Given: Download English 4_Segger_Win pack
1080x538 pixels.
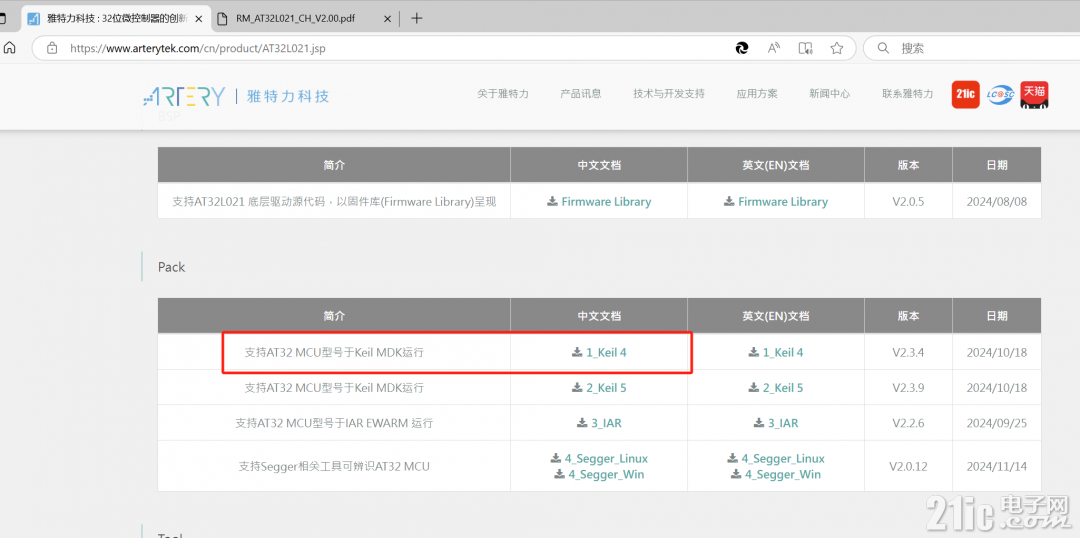Looking at the screenshot, I should pyautogui.click(x=776, y=475).
